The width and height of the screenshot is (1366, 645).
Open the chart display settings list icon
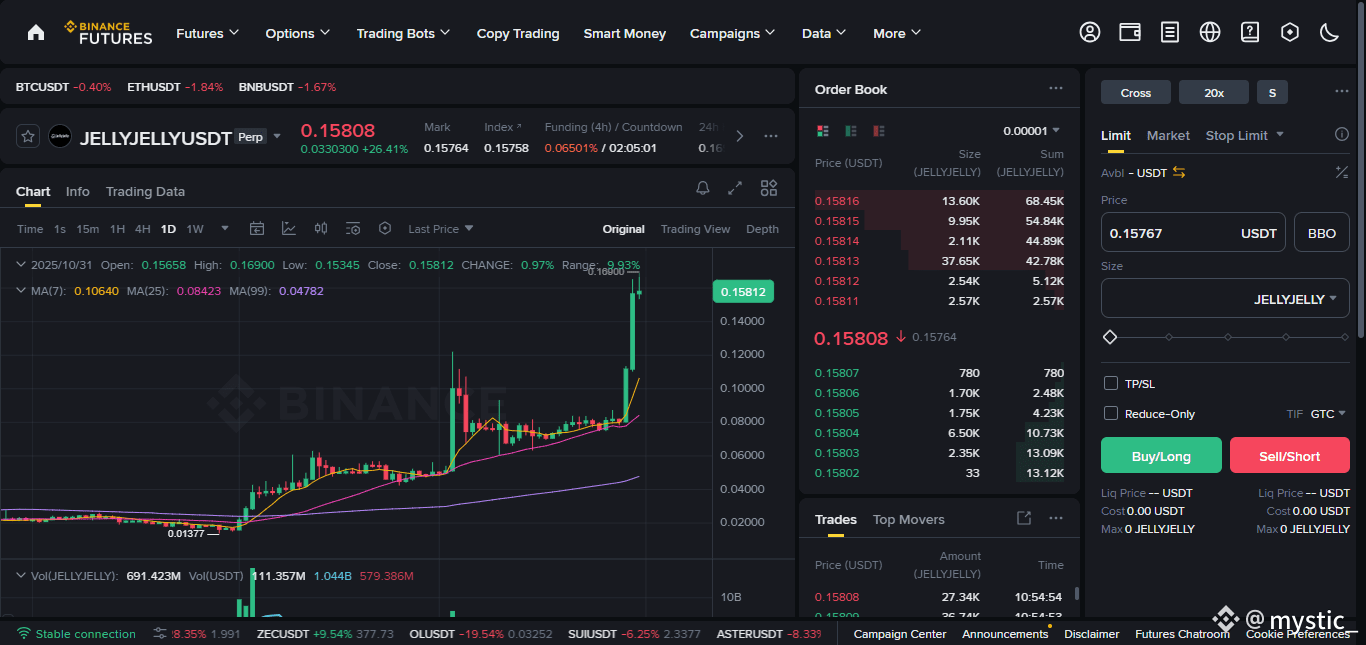353,229
